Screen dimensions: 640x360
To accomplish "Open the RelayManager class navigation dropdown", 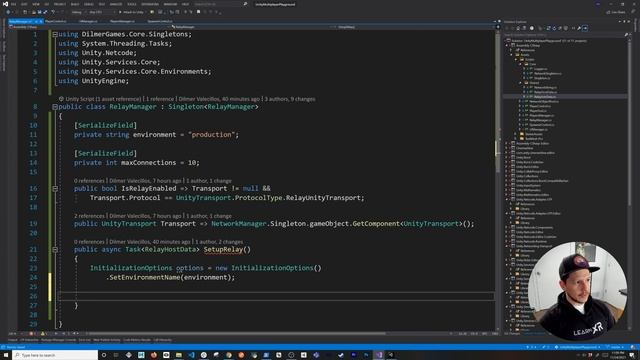I will [251, 27].
